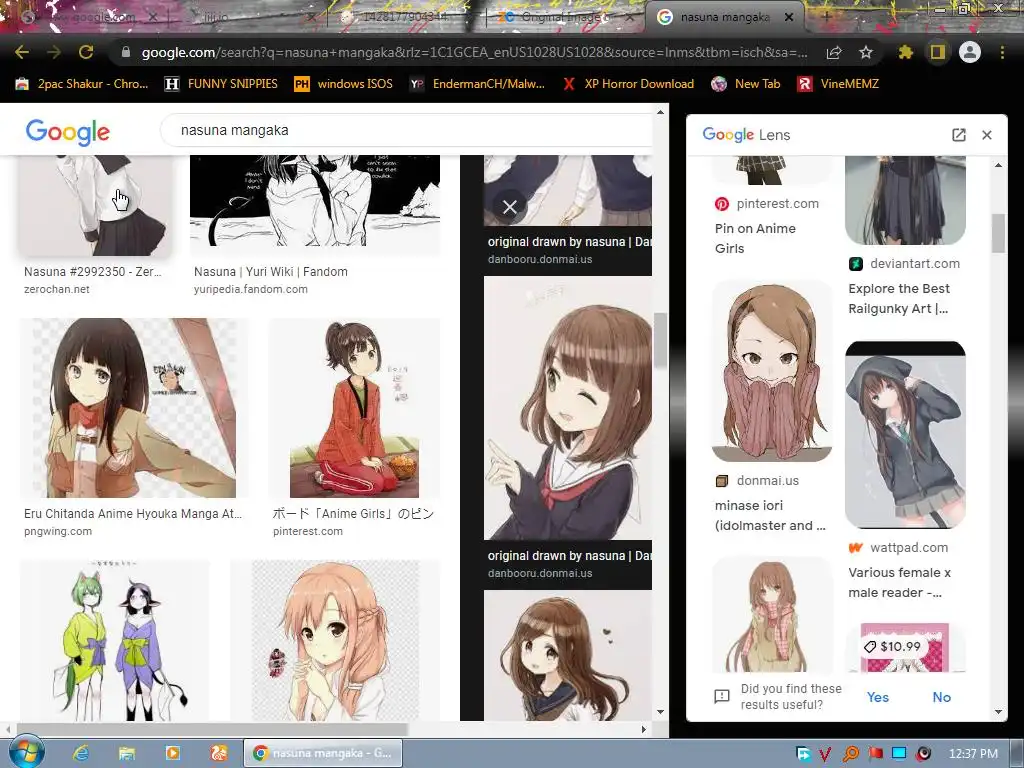1024x768 pixels.
Task: Open a new browser tab
Action: tap(826, 16)
